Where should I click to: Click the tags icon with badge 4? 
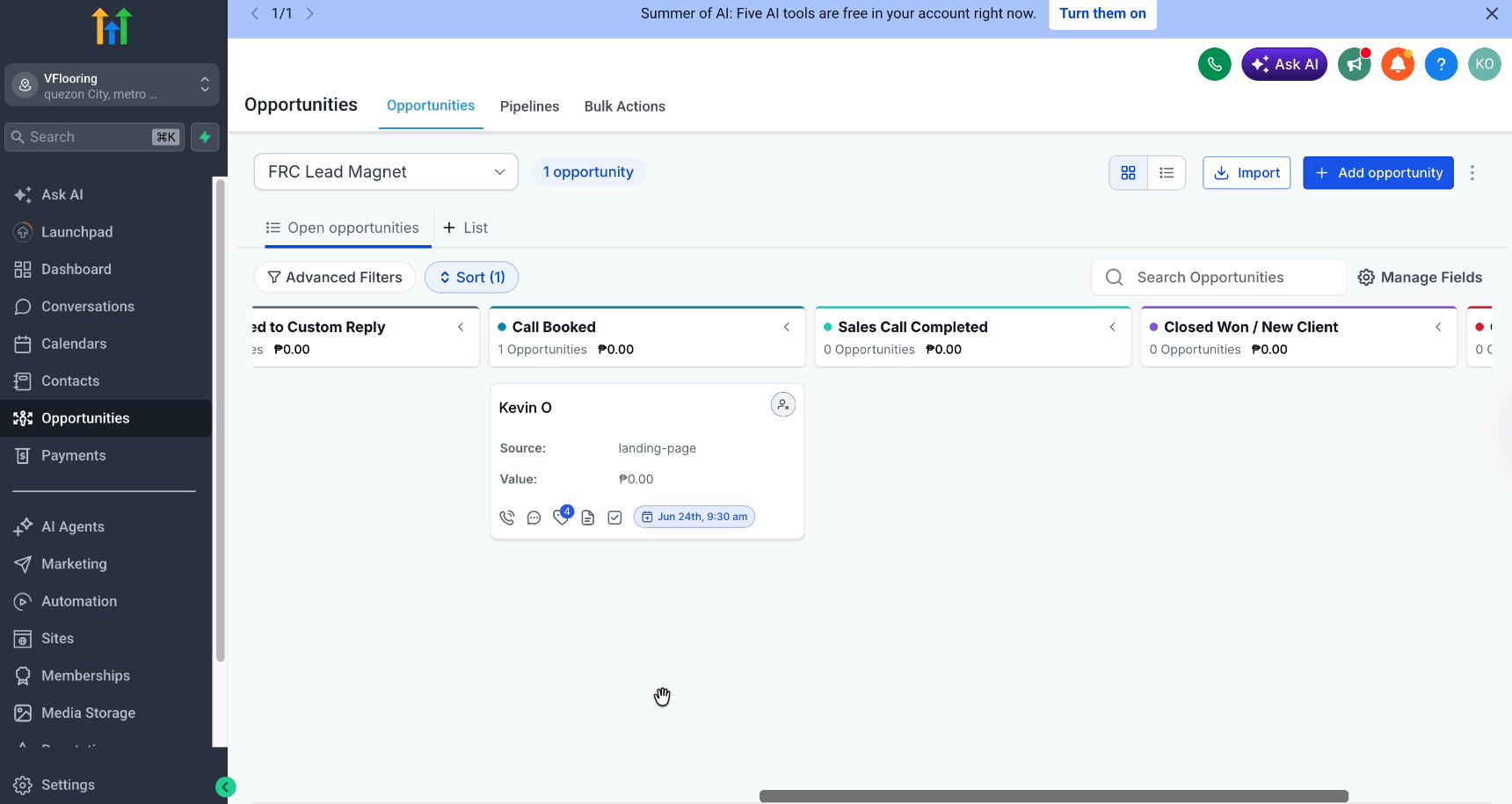pyautogui.click(x=562, y=516)
